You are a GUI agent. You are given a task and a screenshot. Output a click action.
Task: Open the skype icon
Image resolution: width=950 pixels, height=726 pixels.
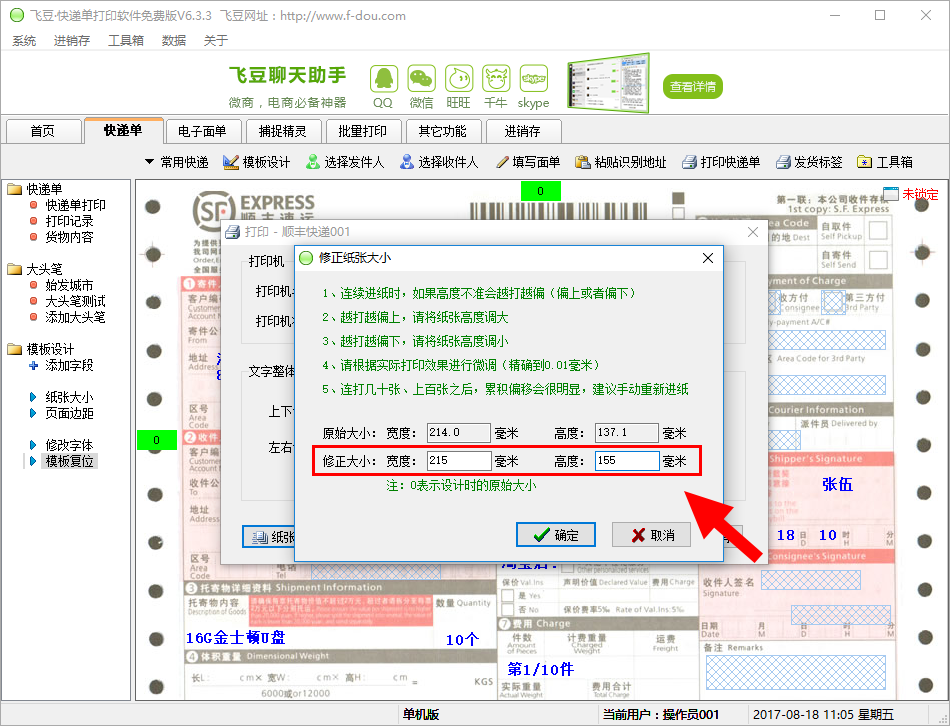(x=534, y=79)
